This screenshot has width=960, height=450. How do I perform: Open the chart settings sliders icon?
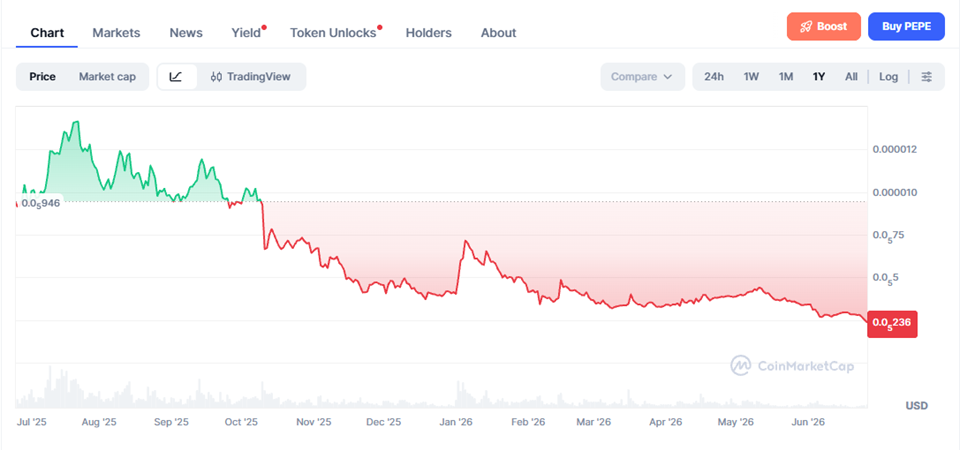(x=927, y=77)
